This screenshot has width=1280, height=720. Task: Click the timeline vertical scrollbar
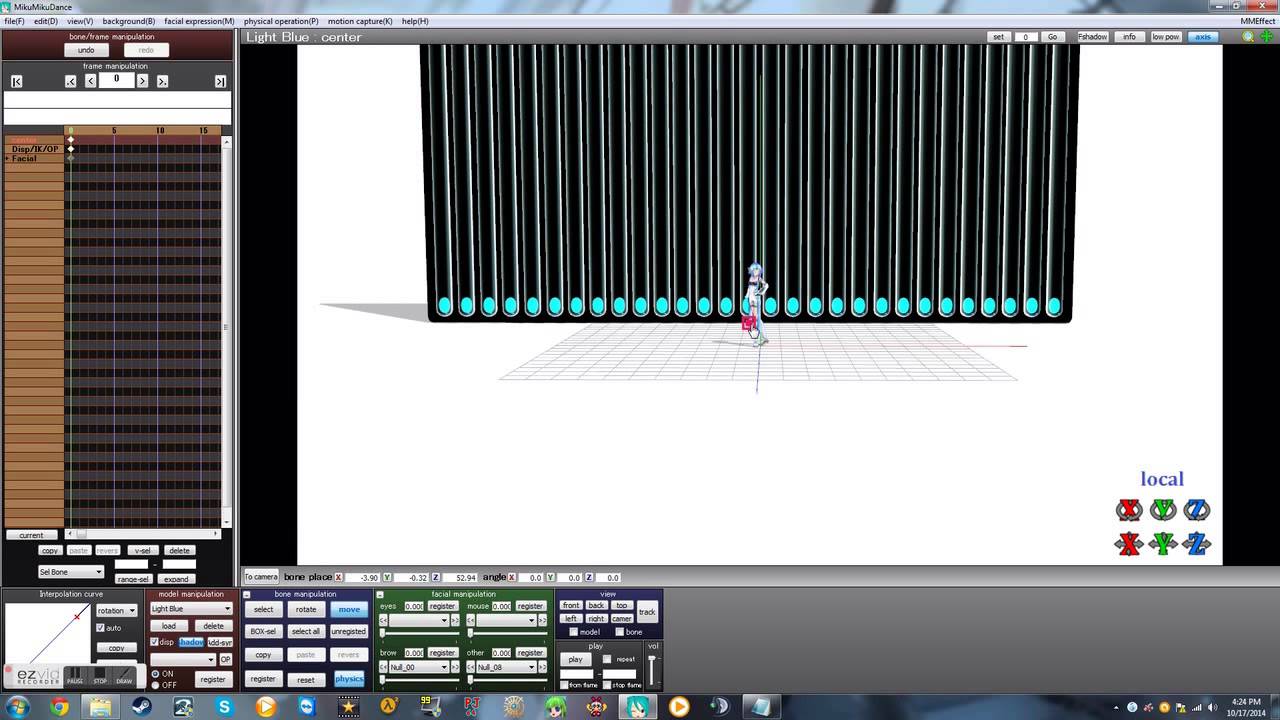227,331
